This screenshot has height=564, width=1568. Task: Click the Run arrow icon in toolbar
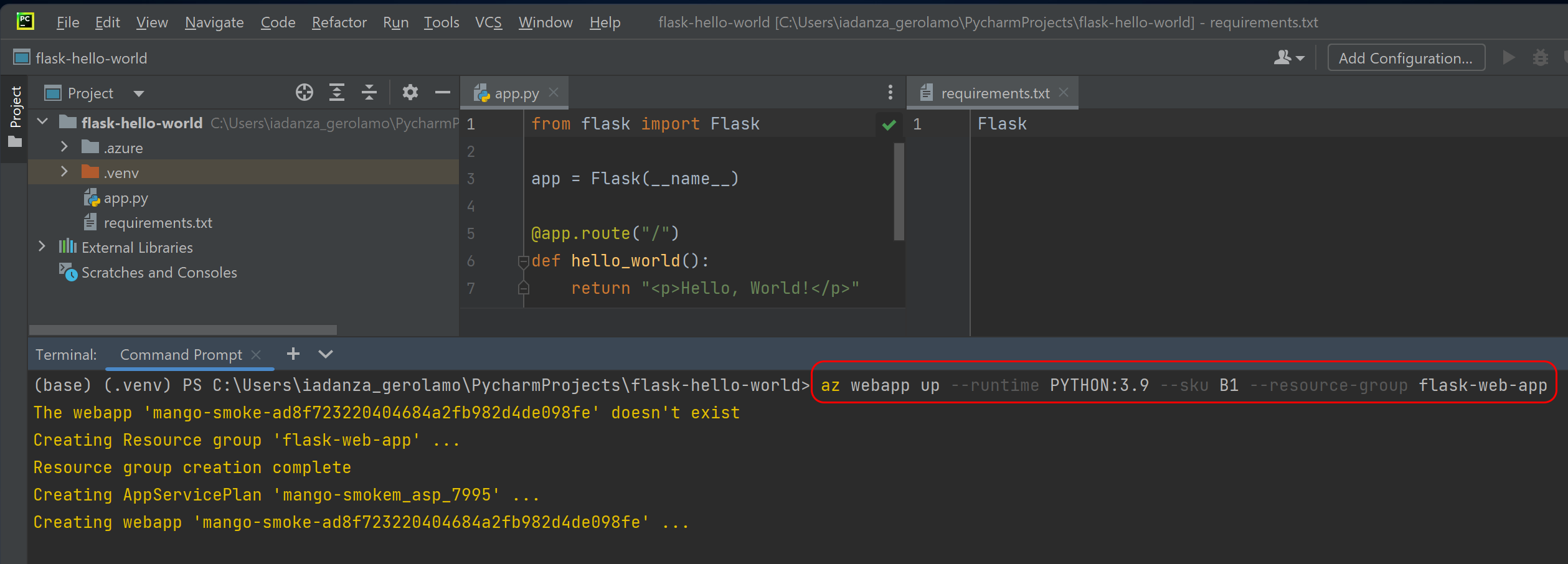click(x=1508, y=58)
